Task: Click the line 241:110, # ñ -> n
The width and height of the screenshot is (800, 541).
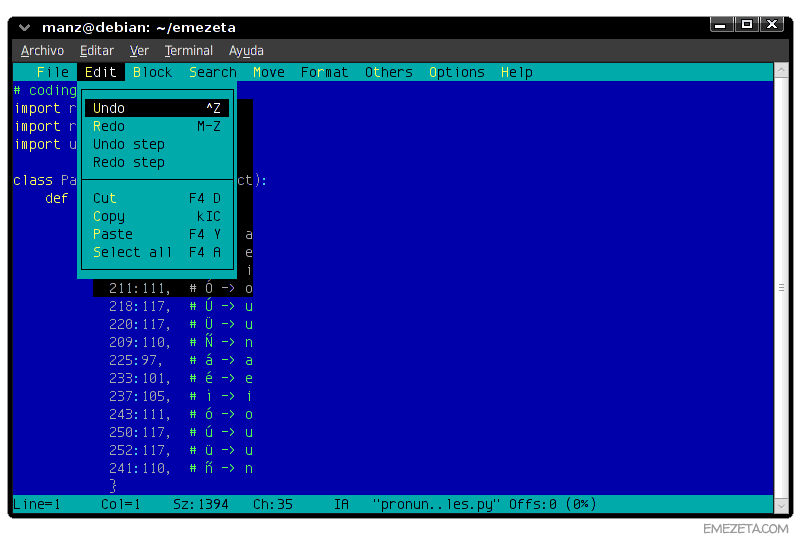Action: 181,468
